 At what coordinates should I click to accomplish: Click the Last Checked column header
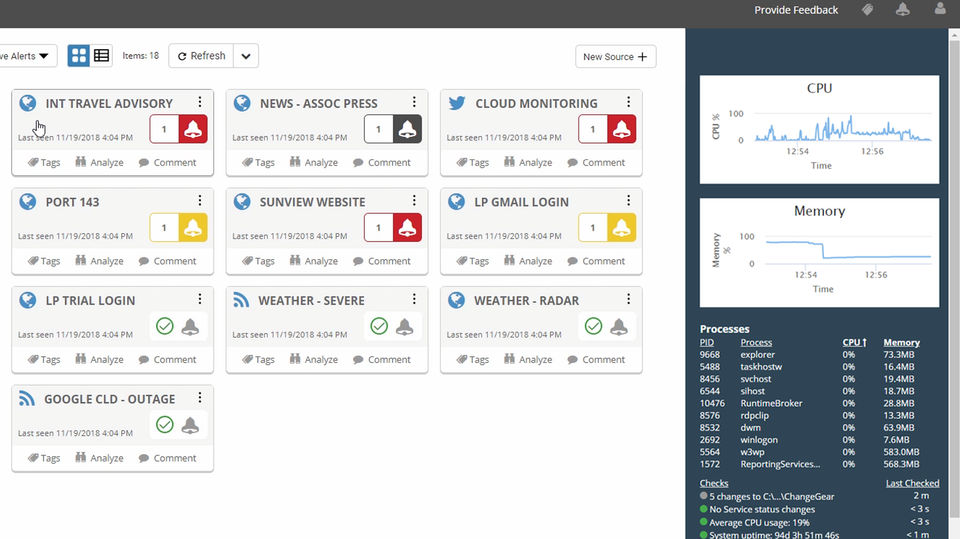click(x=912, y=483)
